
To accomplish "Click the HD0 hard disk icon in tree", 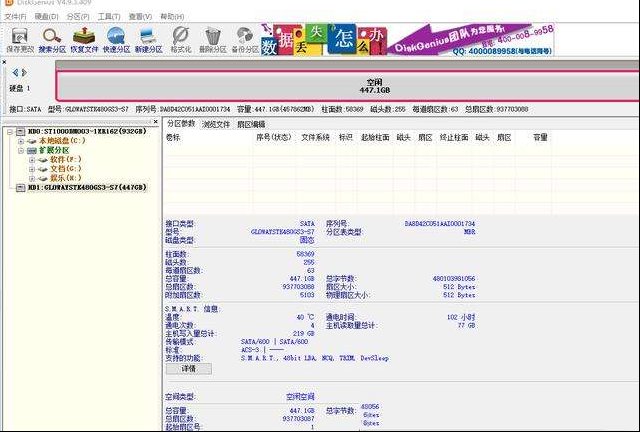I will coord(21,131).
